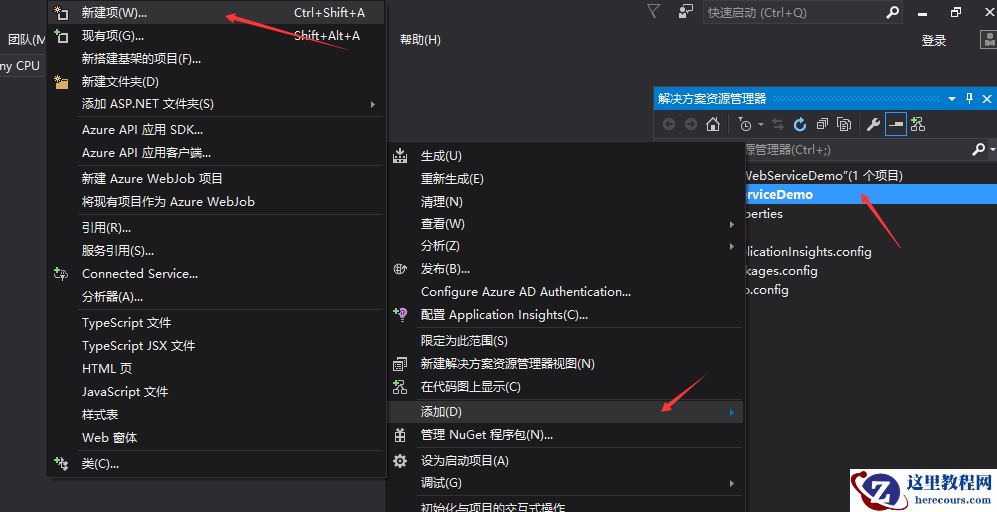The image size is (997, 512).
Task: Click the 生成(U) build icon
Action: [400, 156]
